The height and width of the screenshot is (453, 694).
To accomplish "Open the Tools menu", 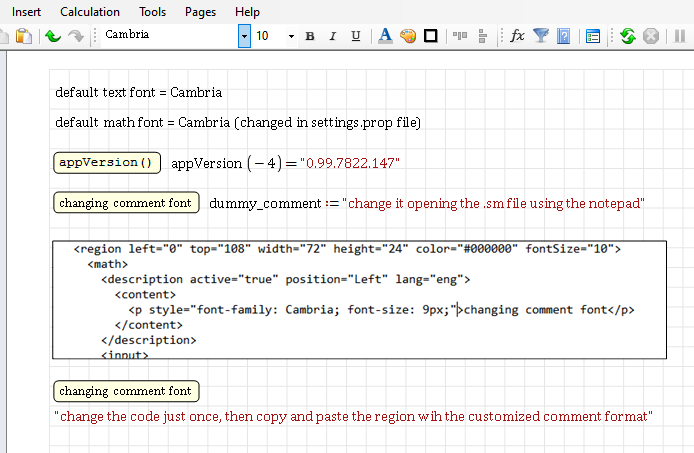I will (x=153, y=11).
